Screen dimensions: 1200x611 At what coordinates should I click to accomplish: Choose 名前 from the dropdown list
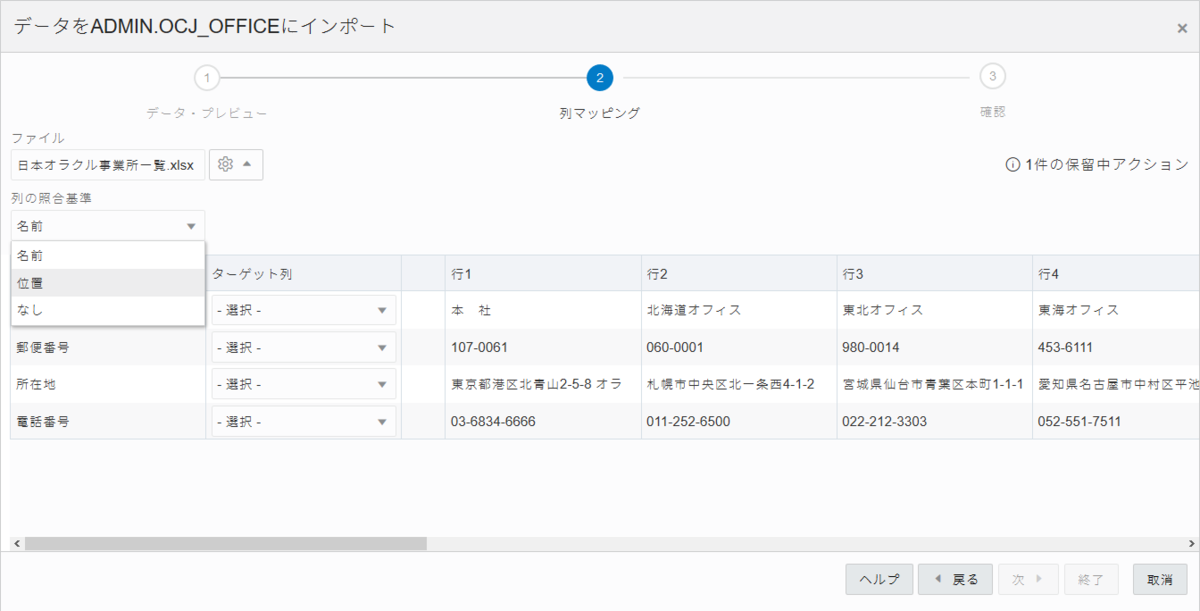pyautogui.click(x=108, y=256)
